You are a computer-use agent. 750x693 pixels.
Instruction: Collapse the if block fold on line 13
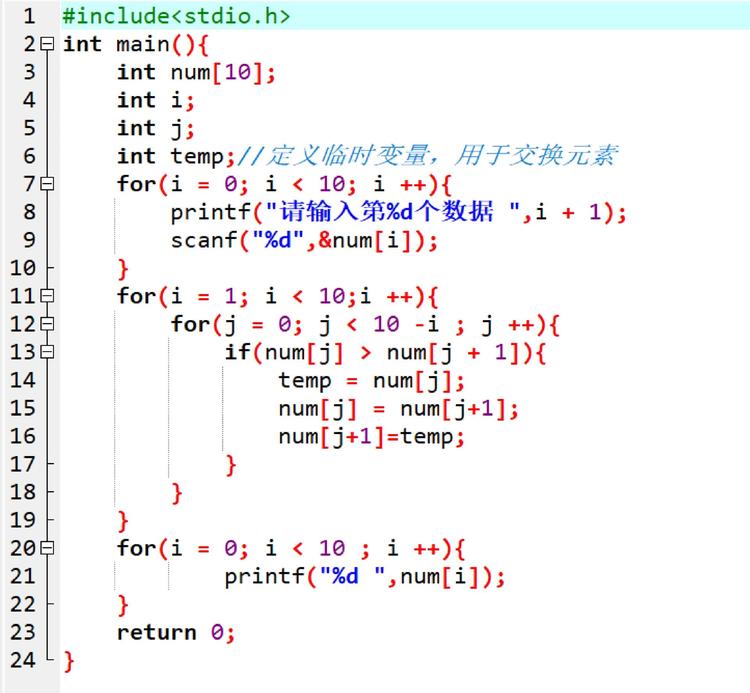[47, 352]
